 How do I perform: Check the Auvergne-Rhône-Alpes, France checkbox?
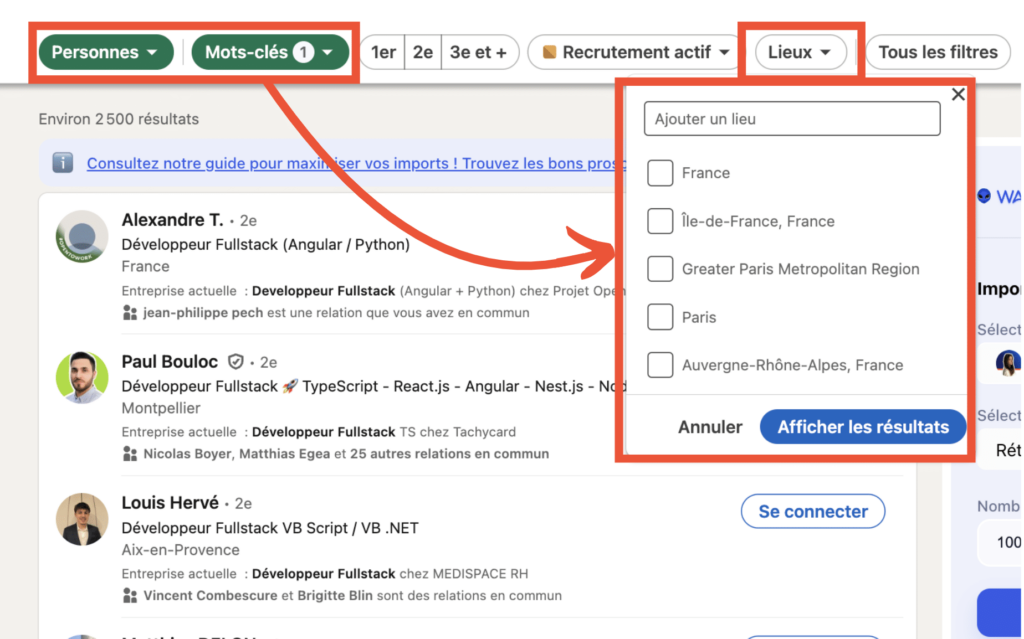pos(660,365)
